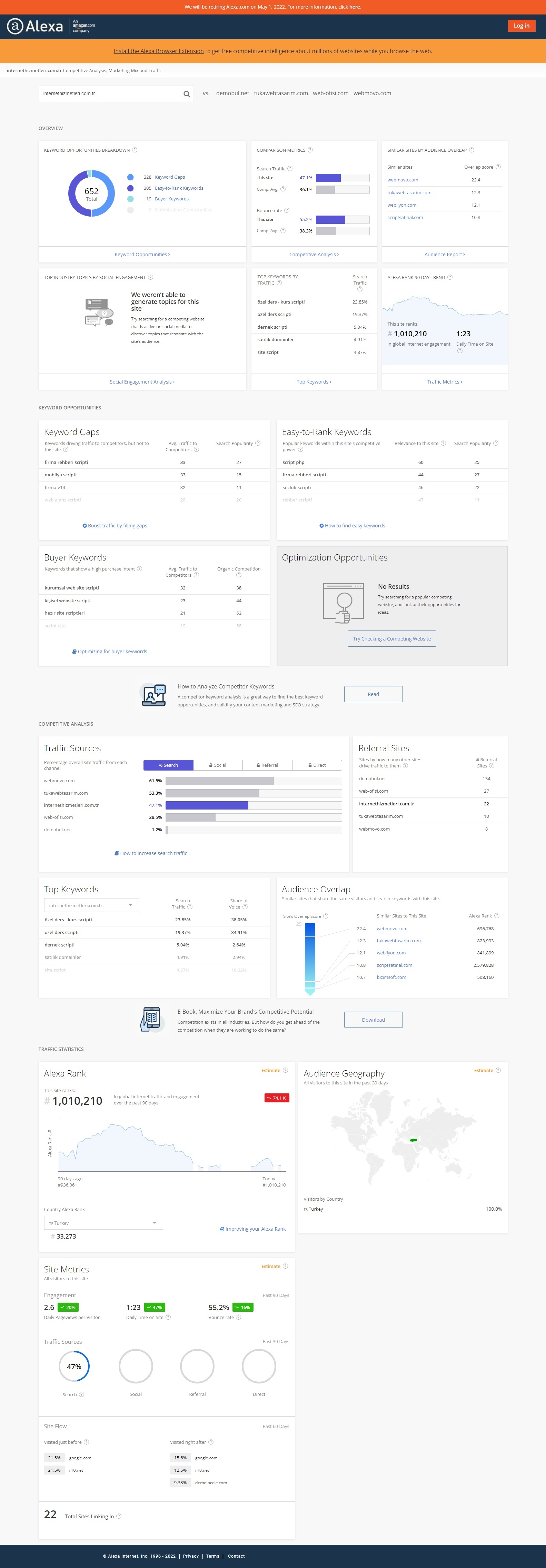Click demobul.net competitor link near search
The image size is (546, 1568).
[x=232, y=93]
